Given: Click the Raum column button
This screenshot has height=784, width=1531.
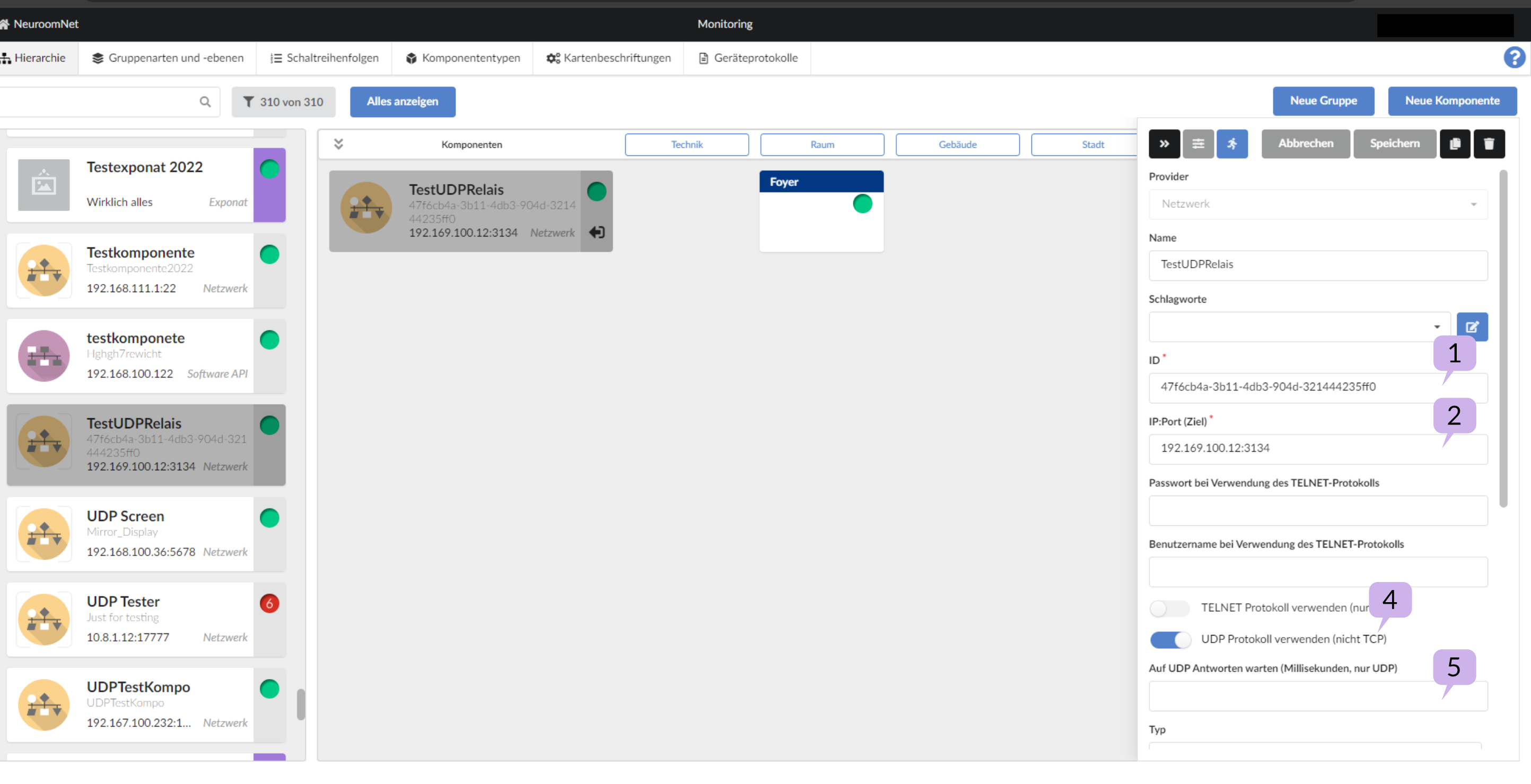Looking at the screenshot, I should (822, 144).
